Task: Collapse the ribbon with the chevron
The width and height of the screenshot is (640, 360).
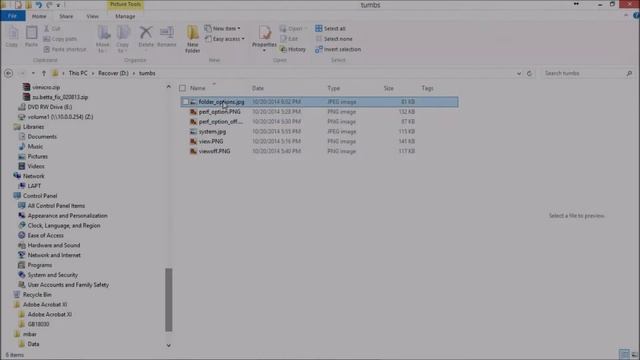Action: click(626, 16)
